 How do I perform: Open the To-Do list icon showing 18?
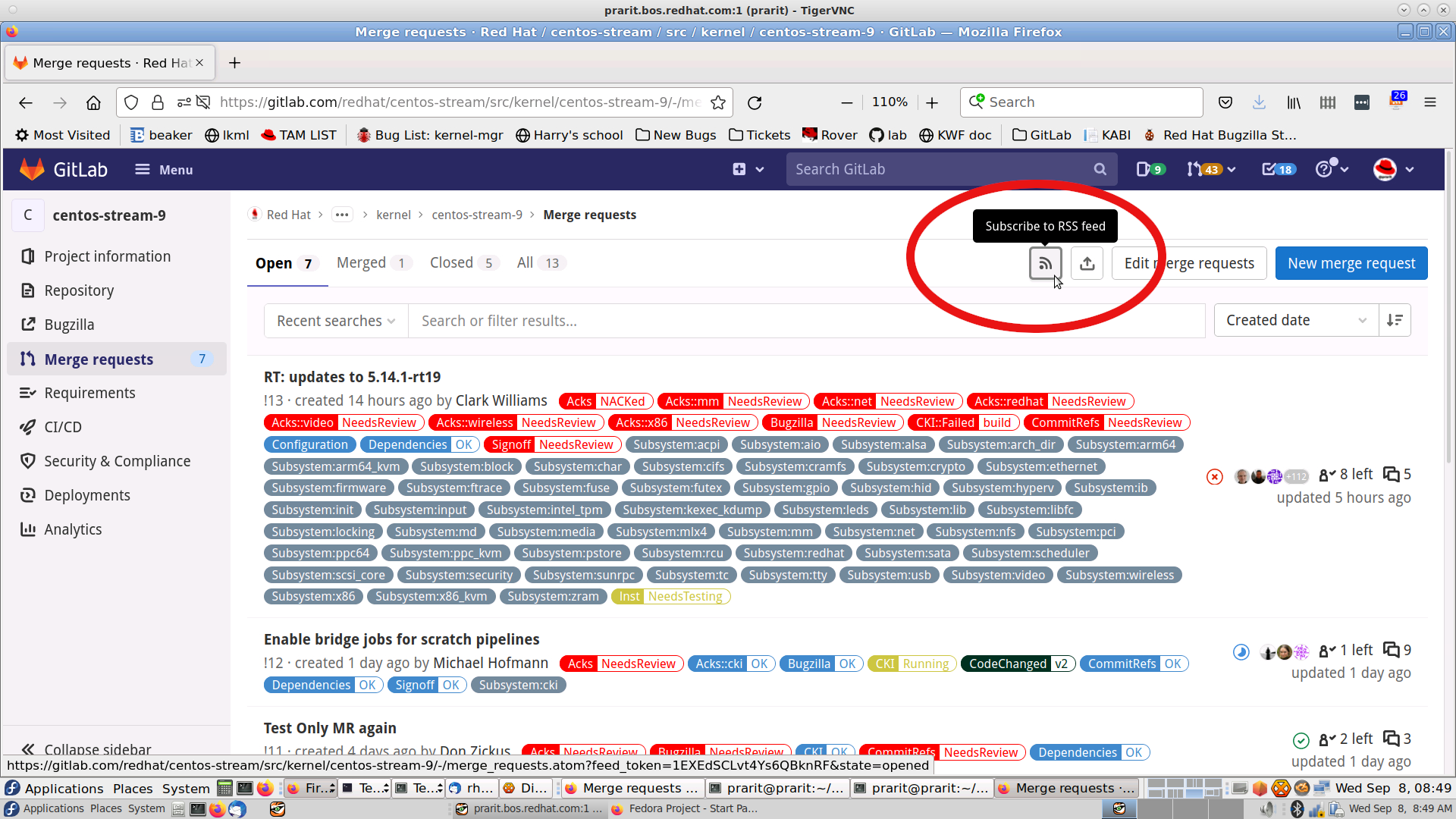pos(1278,169)
